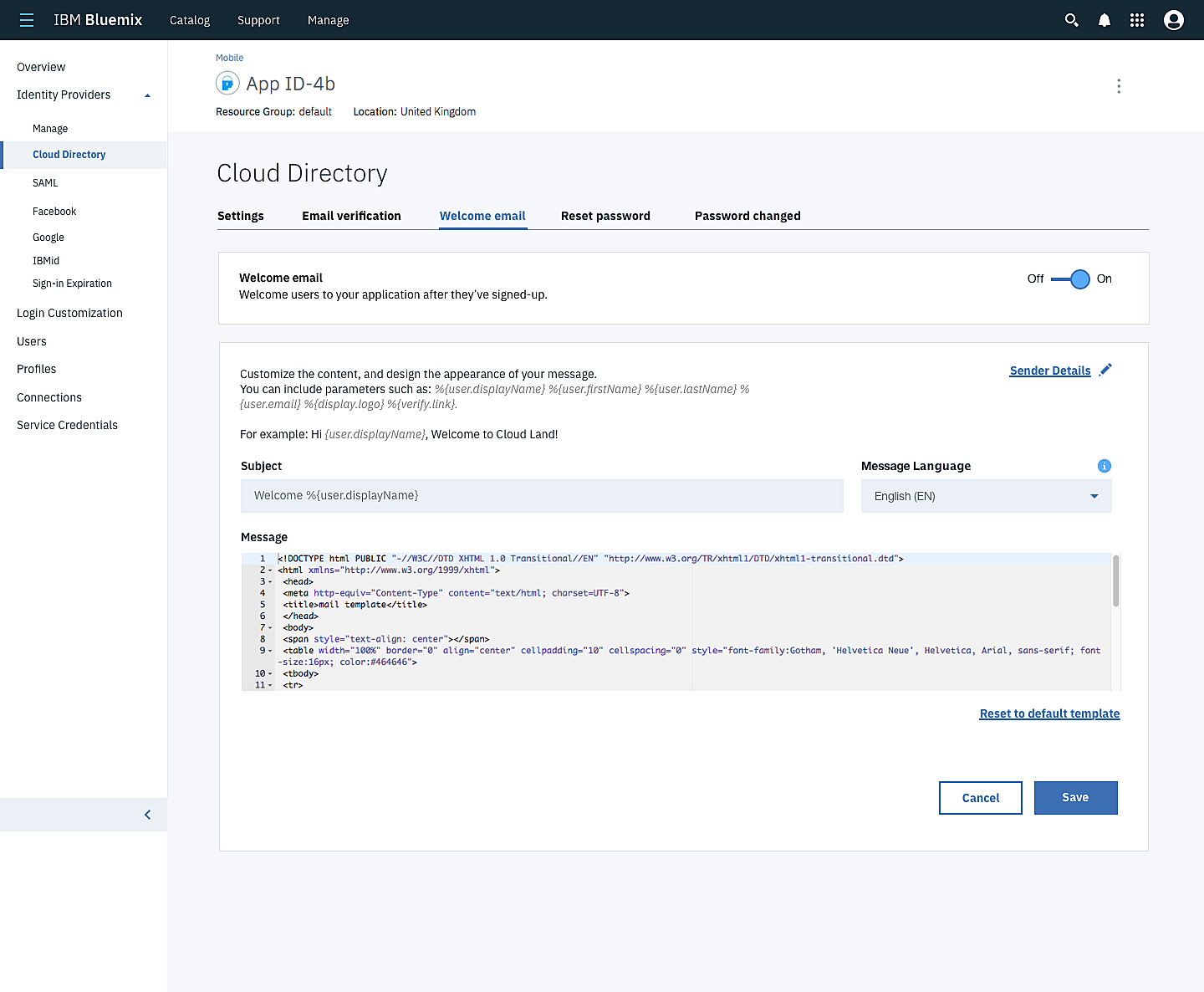
Task: Click the App ID service icon
Action: click(x=227, y=83)
